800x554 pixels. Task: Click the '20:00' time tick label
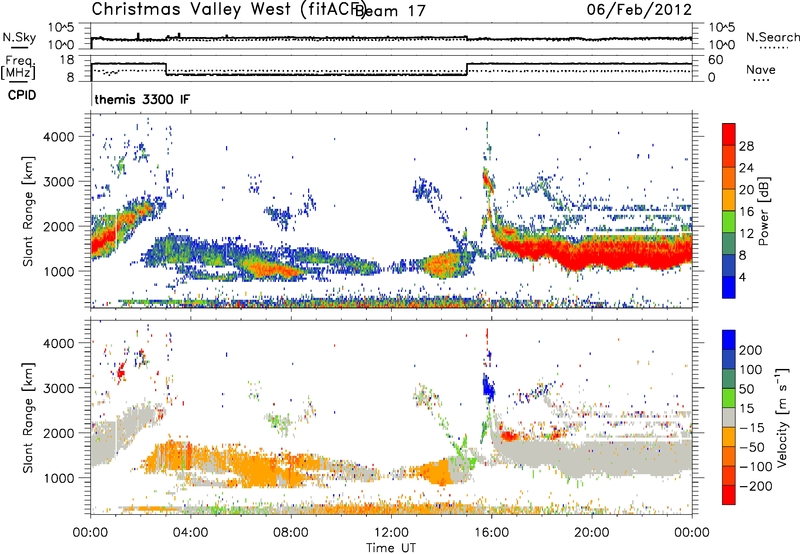click(591, 532)
